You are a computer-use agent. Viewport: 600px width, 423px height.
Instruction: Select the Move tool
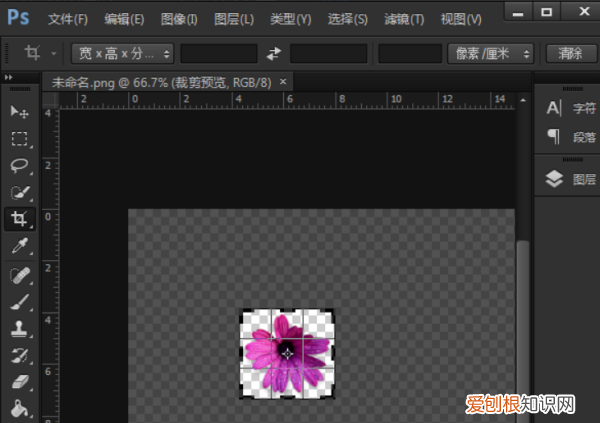tap(19, 112)
